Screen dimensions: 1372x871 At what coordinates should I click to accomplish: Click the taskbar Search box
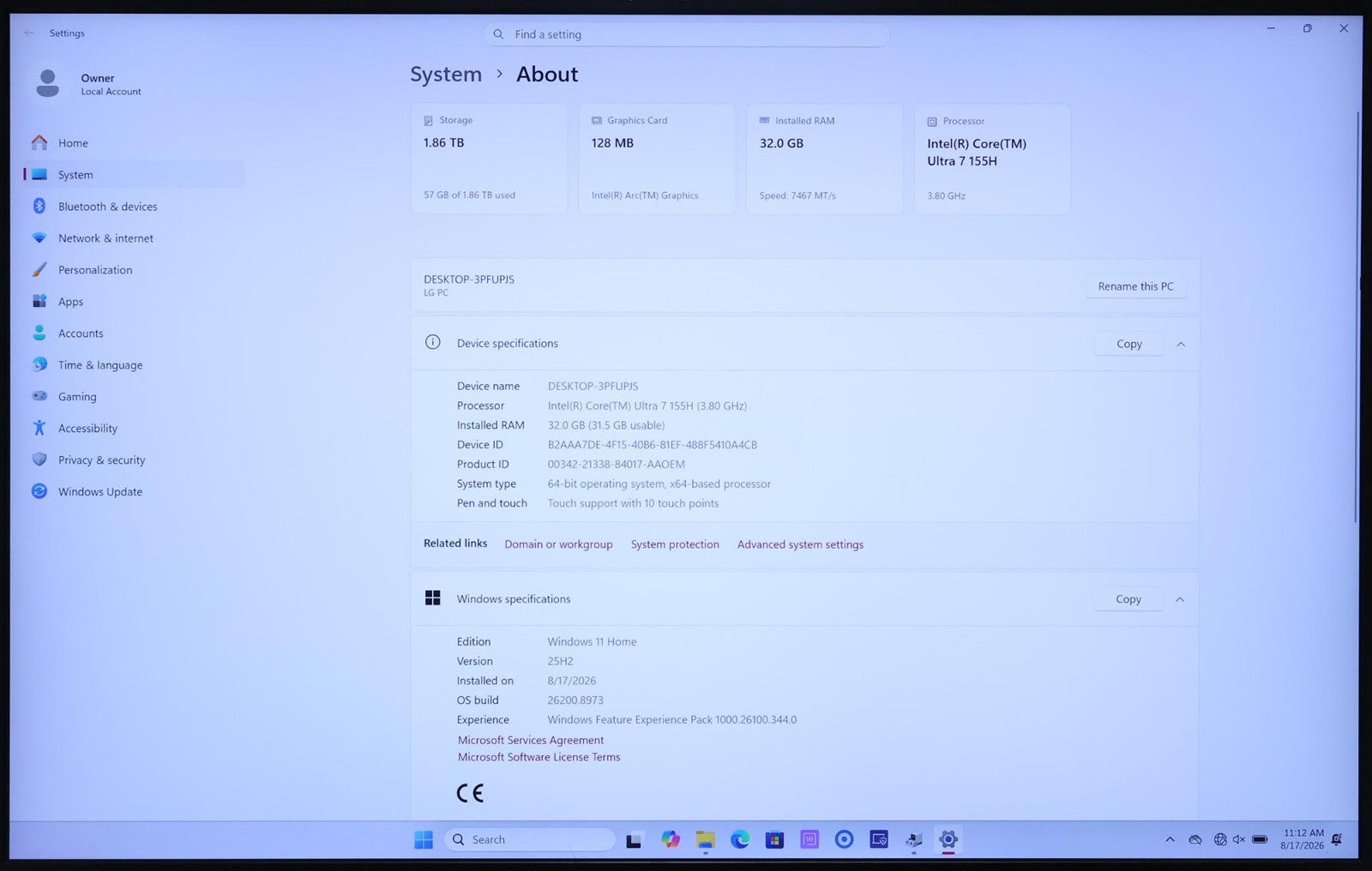click(x=530, y=840)
